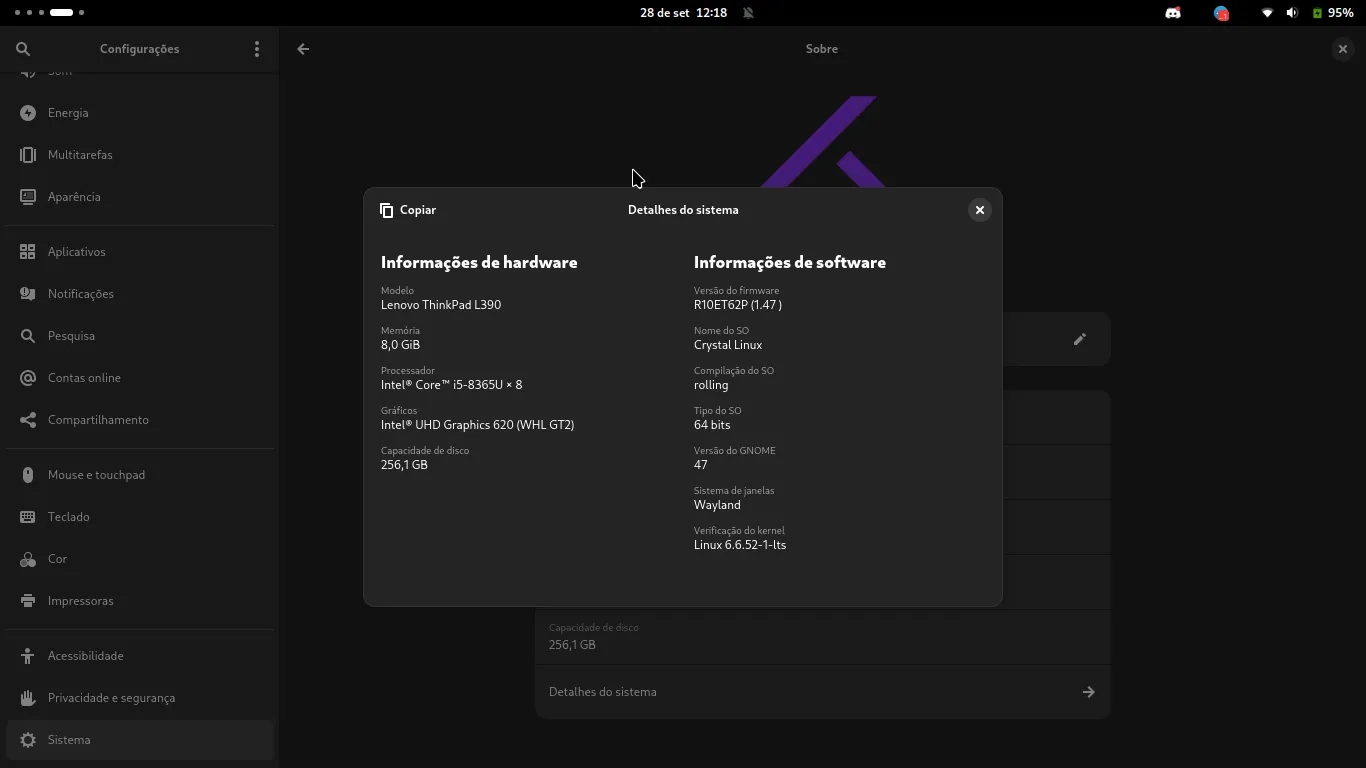
Task: Click the model value Lenovo ThinkPad L390
Action: [x=441, y=305]
